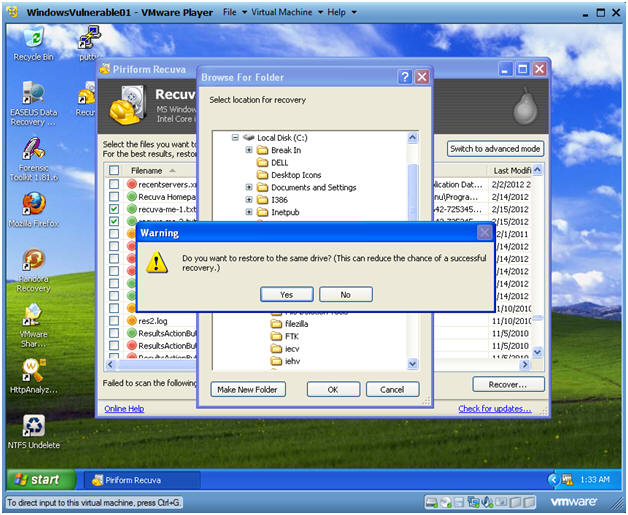Image resolution: width=628 pixels, height=515 pixels.
Task: Open Forensic Toolkit 1.81.6 icon
Action: coord(34,159)
